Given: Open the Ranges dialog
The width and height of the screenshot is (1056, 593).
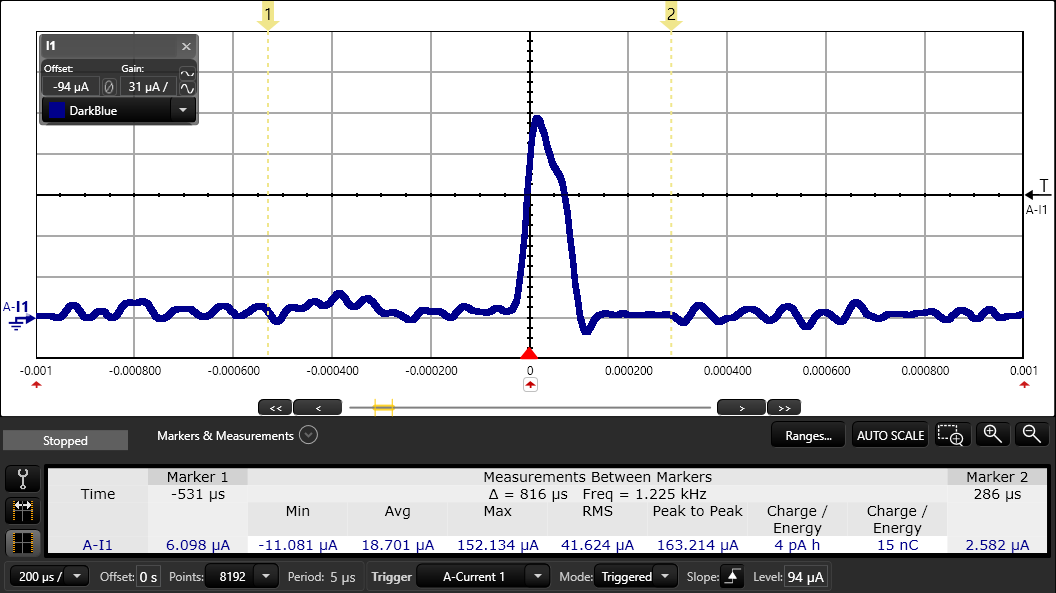Looking at the screenshot, I should point(807,434).
